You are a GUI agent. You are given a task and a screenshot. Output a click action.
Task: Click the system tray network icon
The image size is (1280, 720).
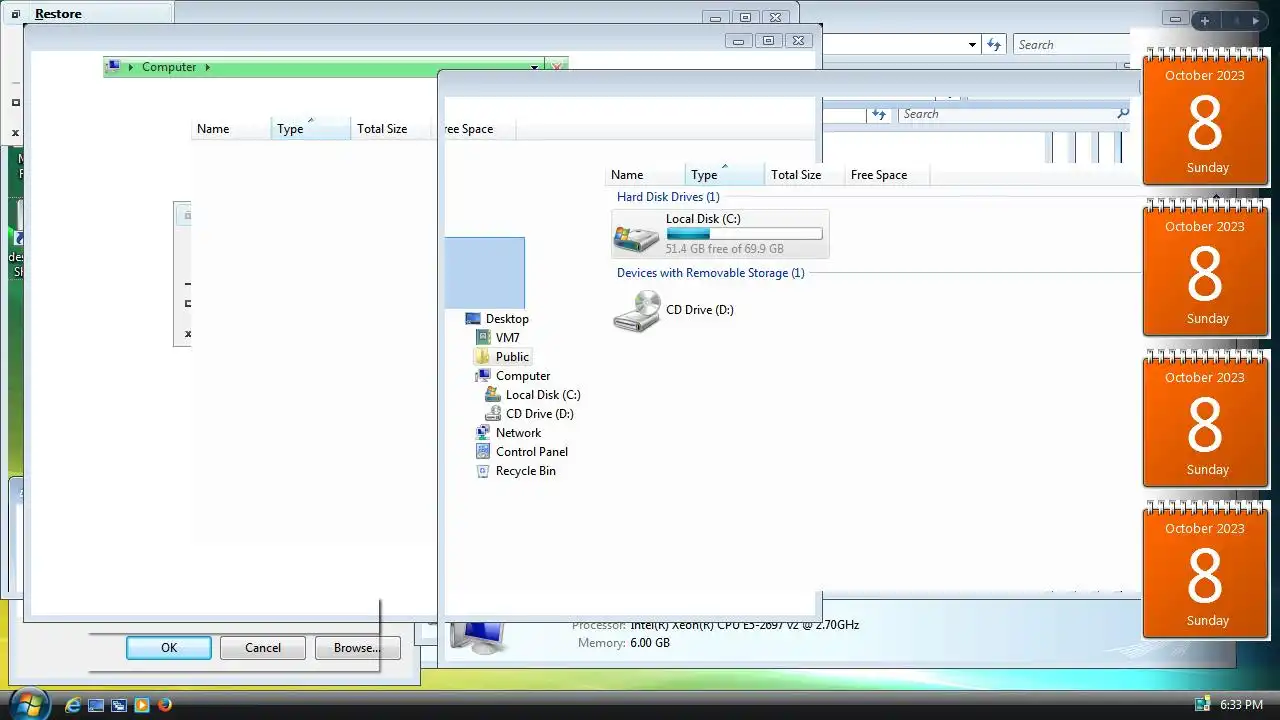click(1202, 705)
